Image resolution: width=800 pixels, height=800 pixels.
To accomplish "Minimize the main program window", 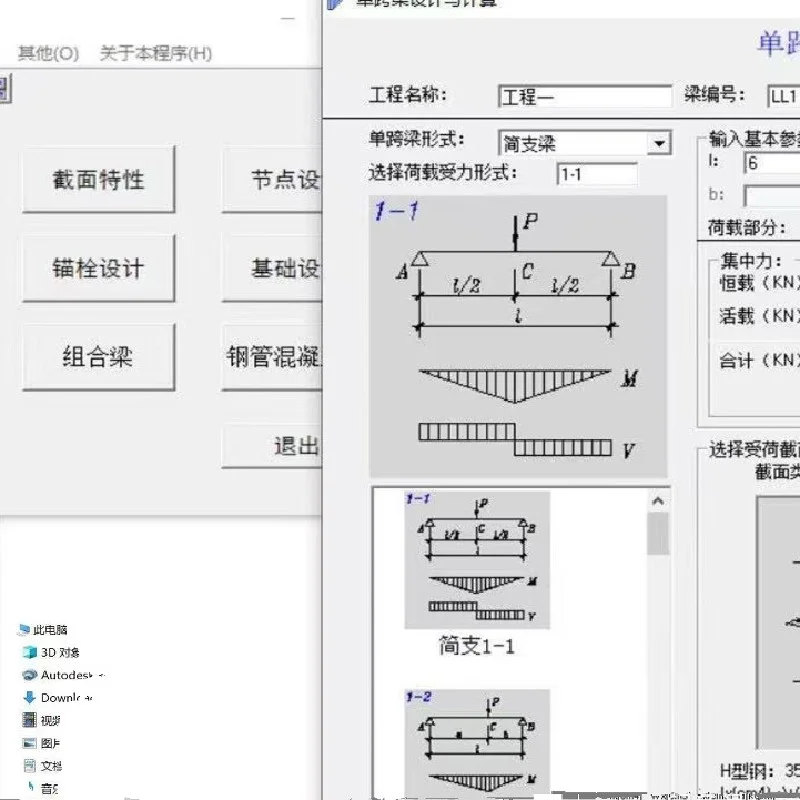I will click(288, 18).
